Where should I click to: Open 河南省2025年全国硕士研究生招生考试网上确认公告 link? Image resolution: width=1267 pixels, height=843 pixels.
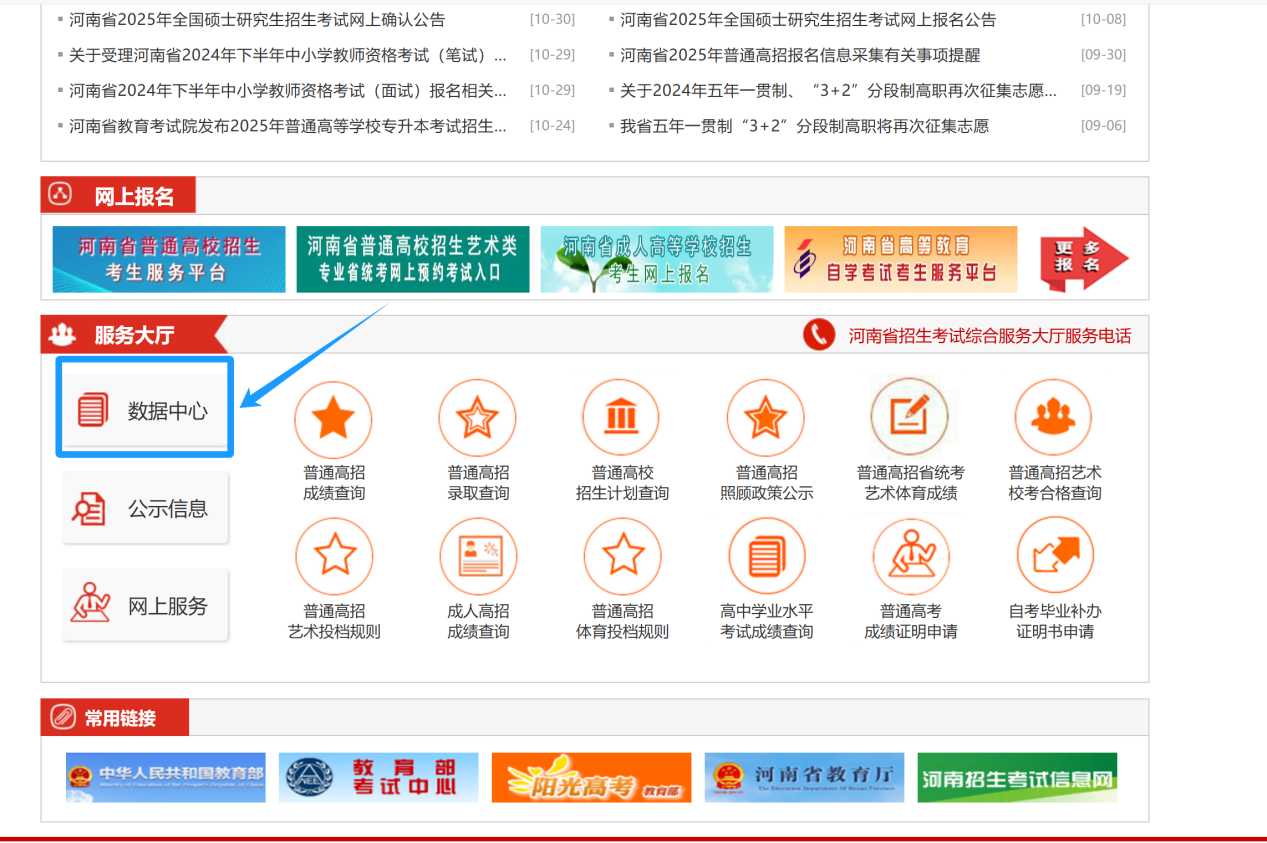click(257, 20)
